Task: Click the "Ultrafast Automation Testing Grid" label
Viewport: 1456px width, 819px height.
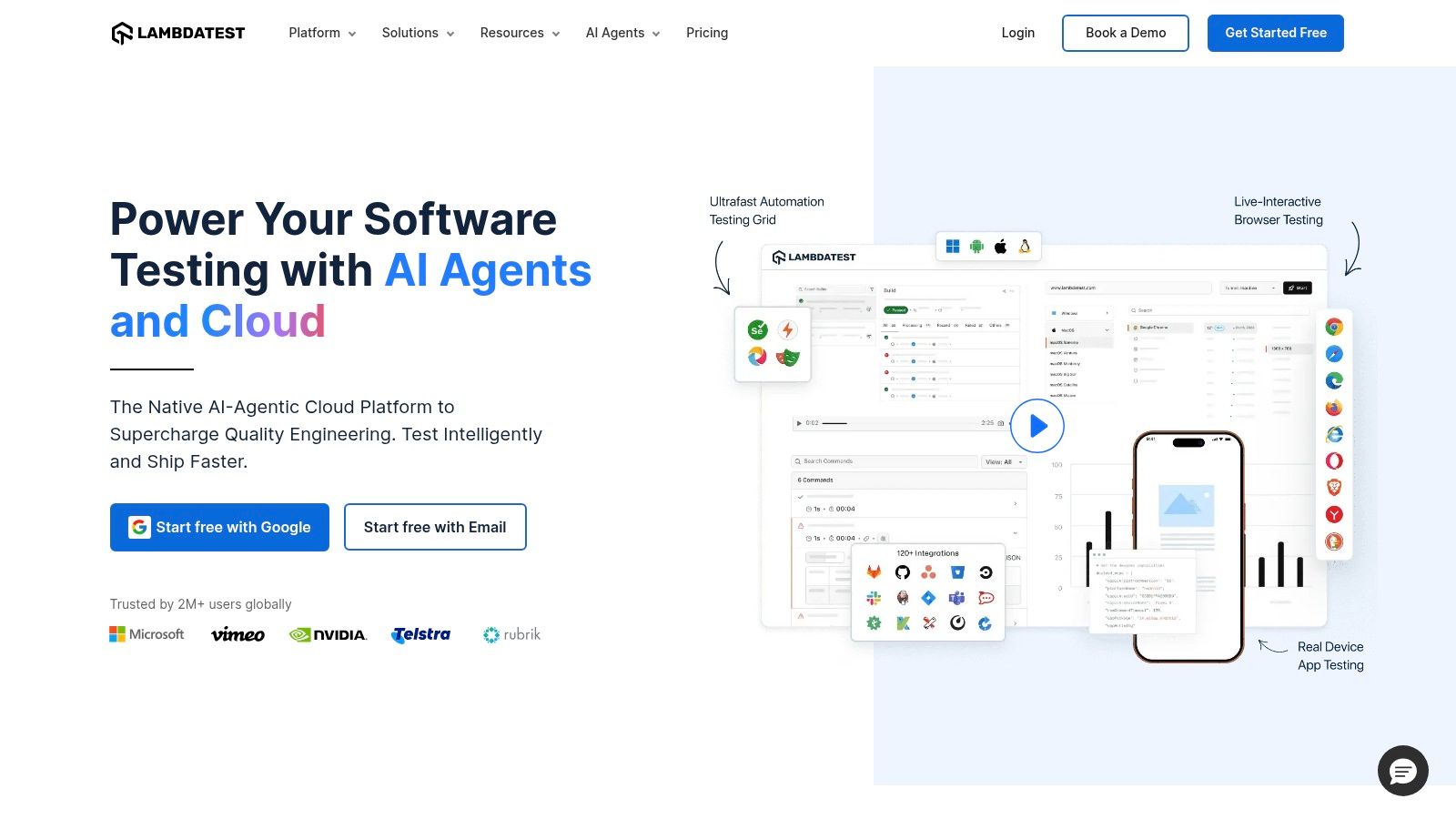Action: [x=767, y=211]
